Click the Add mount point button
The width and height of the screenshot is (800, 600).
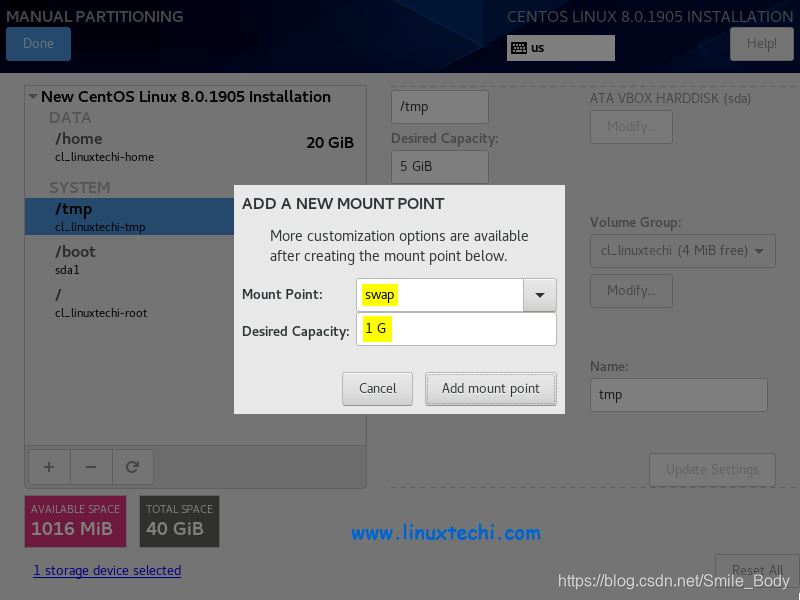tap(490, 389)
